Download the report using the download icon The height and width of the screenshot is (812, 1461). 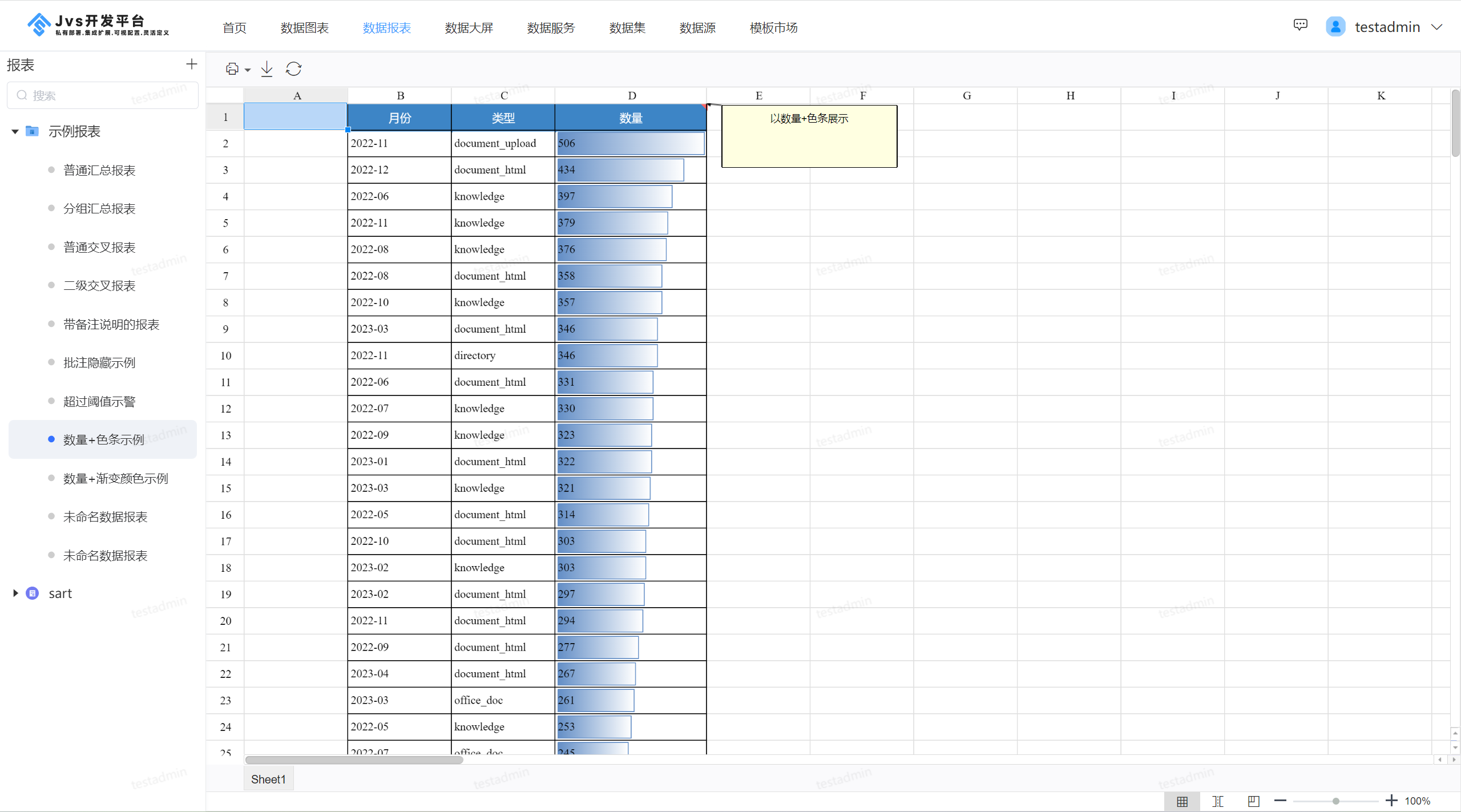pos(266,68)
